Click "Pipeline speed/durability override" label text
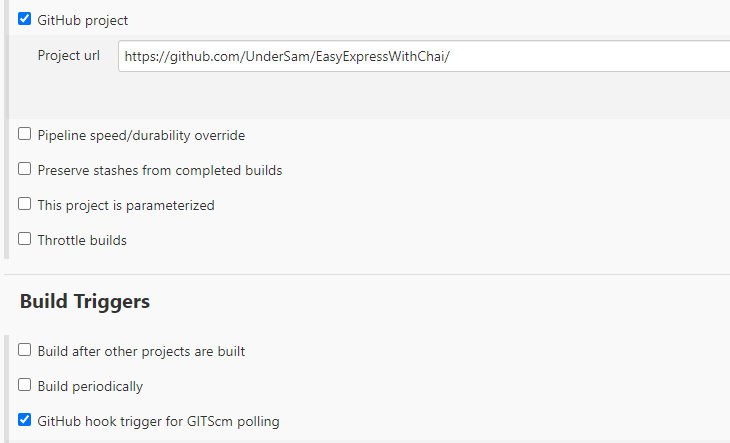Screen dimensions: 730x443 click(141, 135)
